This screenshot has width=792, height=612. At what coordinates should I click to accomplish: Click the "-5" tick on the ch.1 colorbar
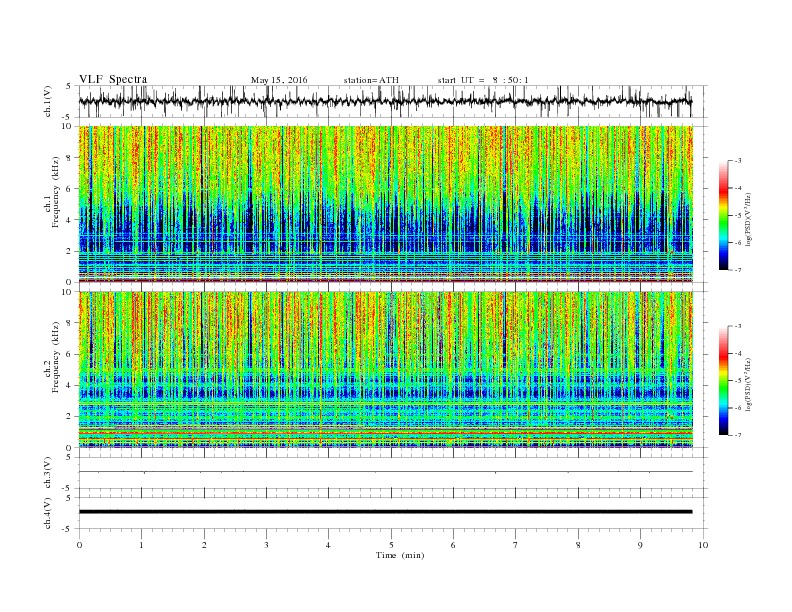[x=738, y=216]
